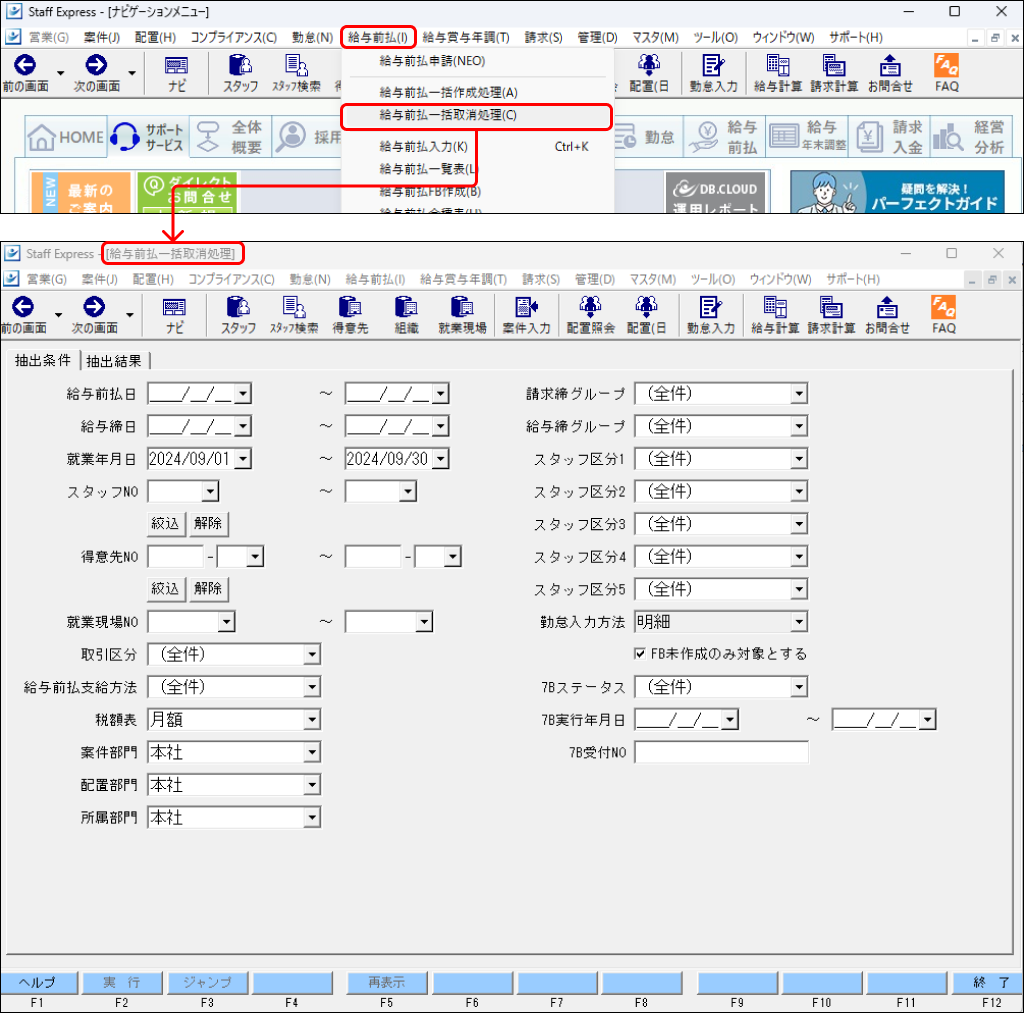Click 7B受付NO input field
Screen dimensions: 1024x1013
[721, 752]
